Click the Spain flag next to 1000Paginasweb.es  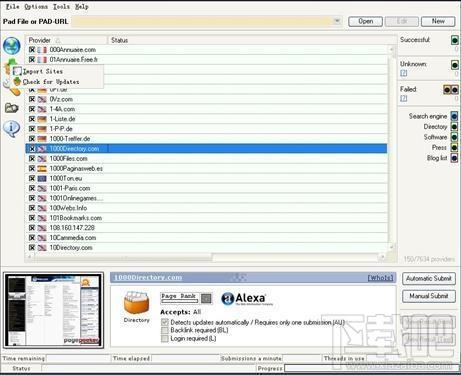(42, 169)
